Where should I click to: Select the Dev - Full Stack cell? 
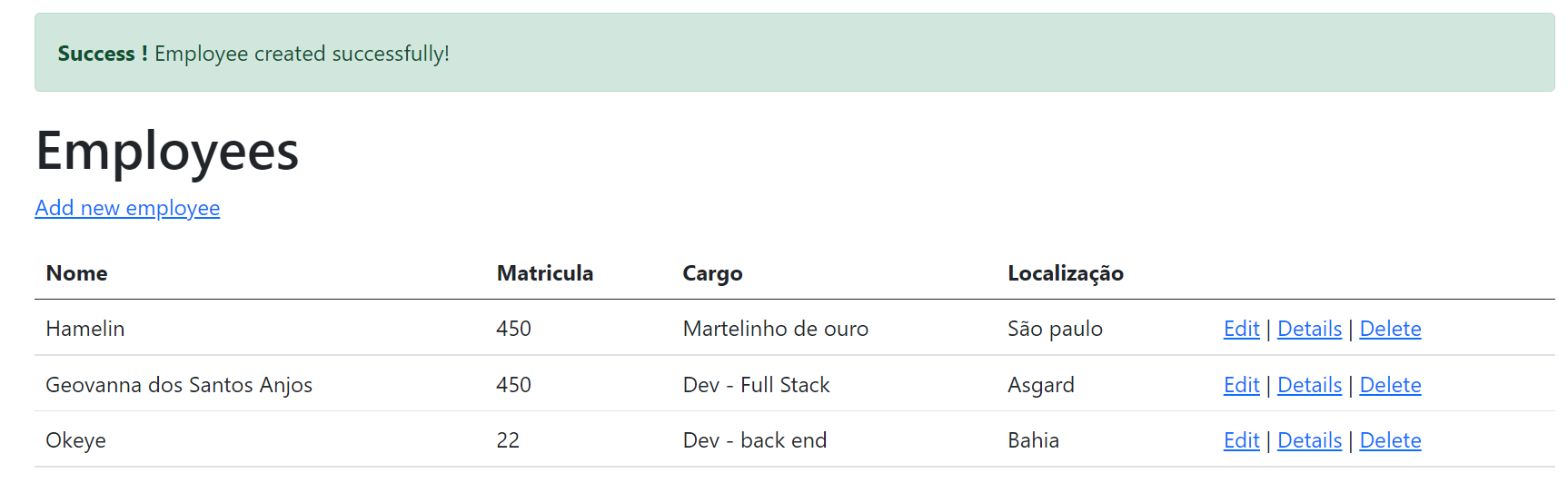point(757,385)
